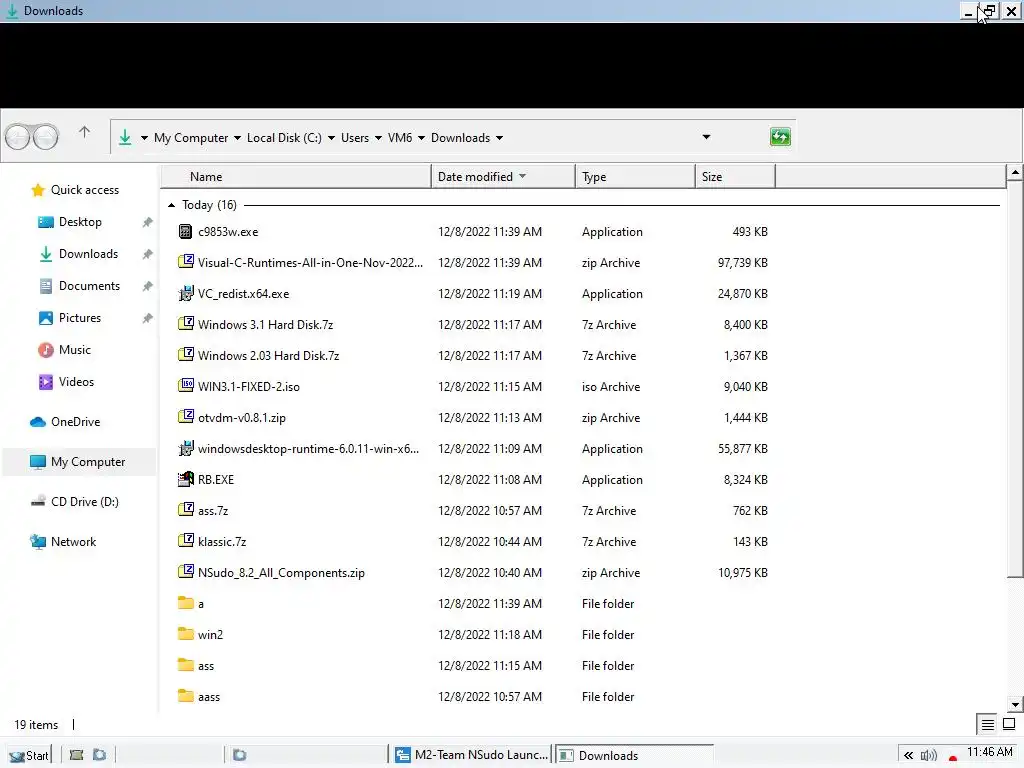This screenshot has height=768, width=1024.
Task: Switch to M2-Team NSudo Launcher taskbar window
Action: click(472, 755)
